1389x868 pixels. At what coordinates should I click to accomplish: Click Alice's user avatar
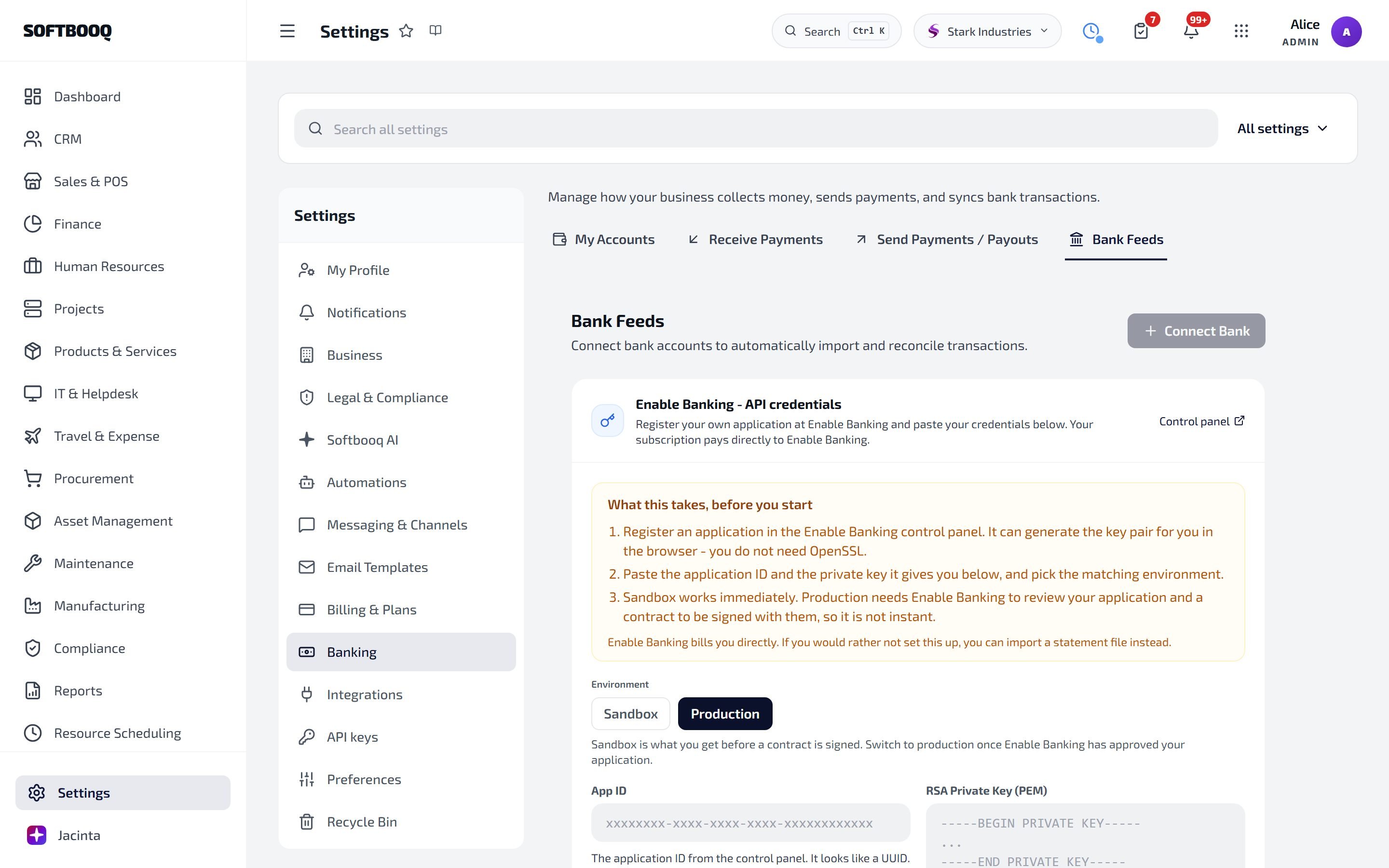(1346, 31)
